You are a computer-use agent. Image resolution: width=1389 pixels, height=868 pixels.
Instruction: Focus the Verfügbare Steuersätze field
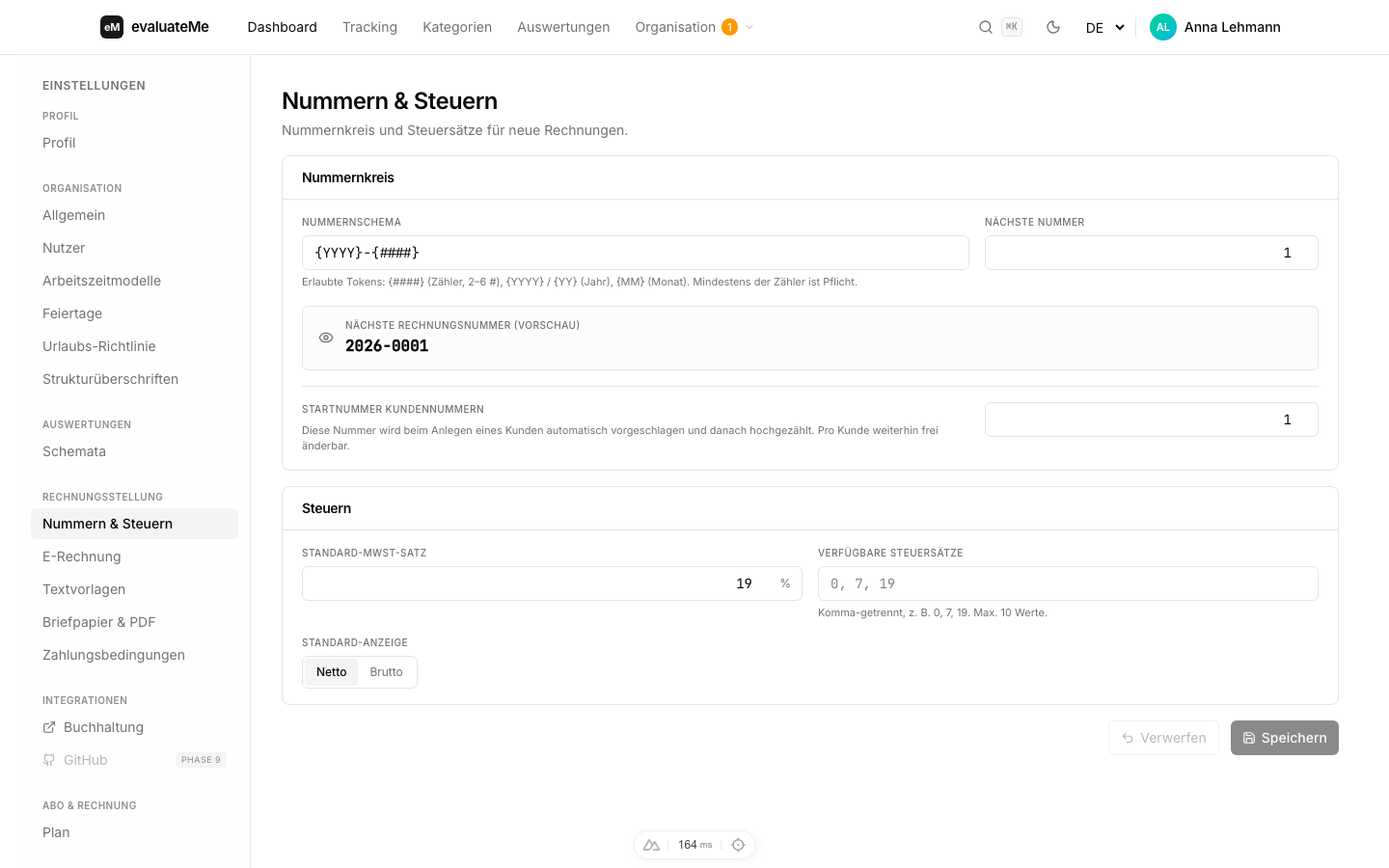pyautogui.click(x=1068, y=583)
